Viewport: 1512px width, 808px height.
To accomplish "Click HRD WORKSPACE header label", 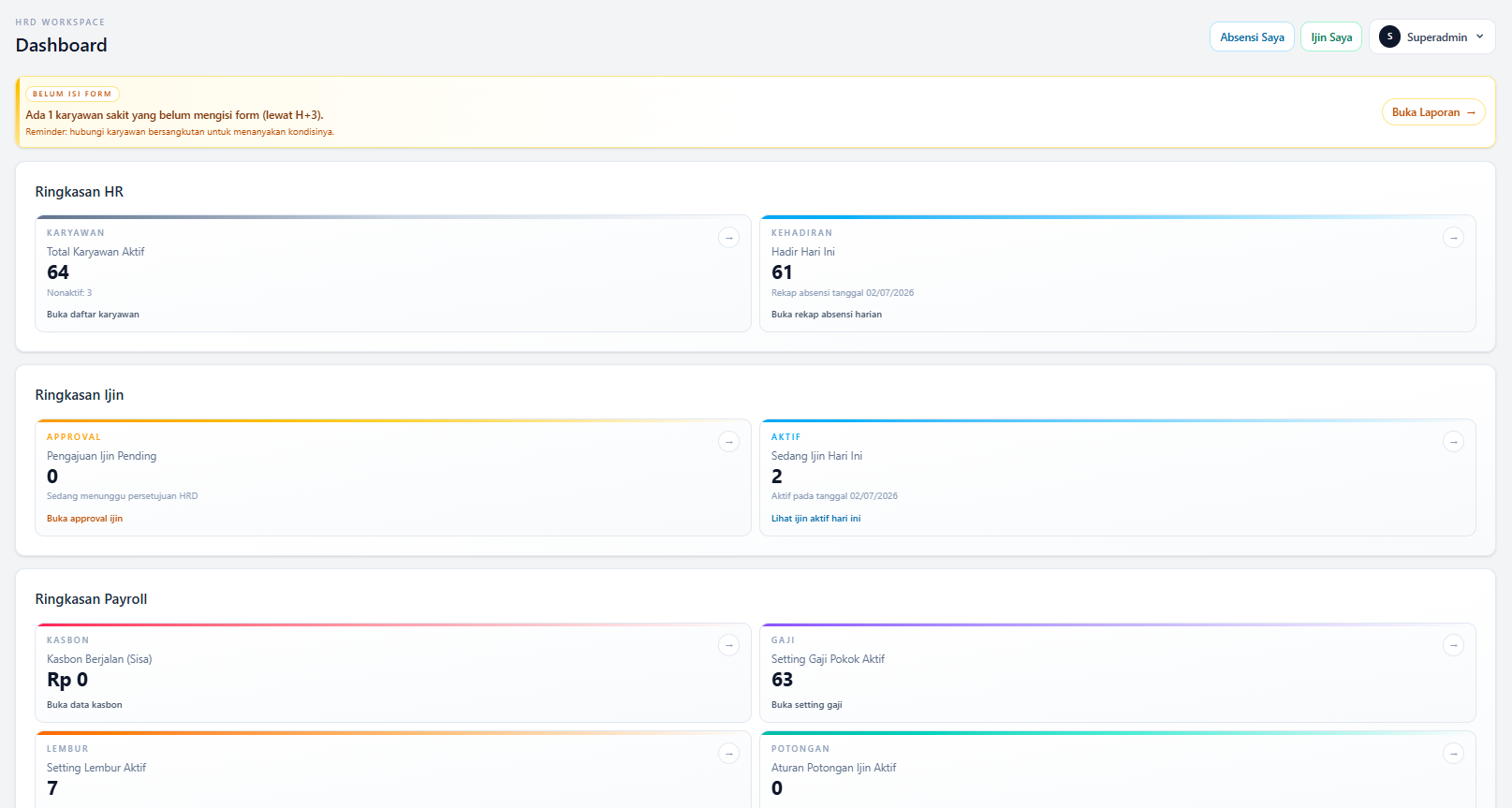I will pos(60,22).
